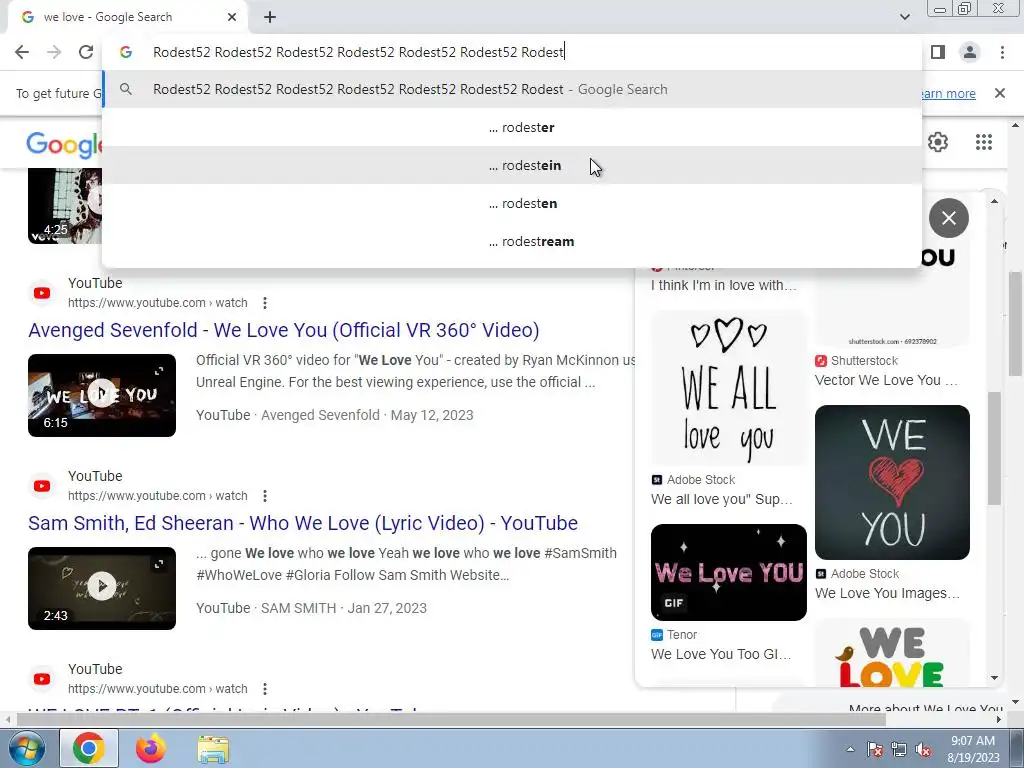Open more options for Sam Smith result
The height and width of the screenshot is (768, 1024).
(264, 496)
